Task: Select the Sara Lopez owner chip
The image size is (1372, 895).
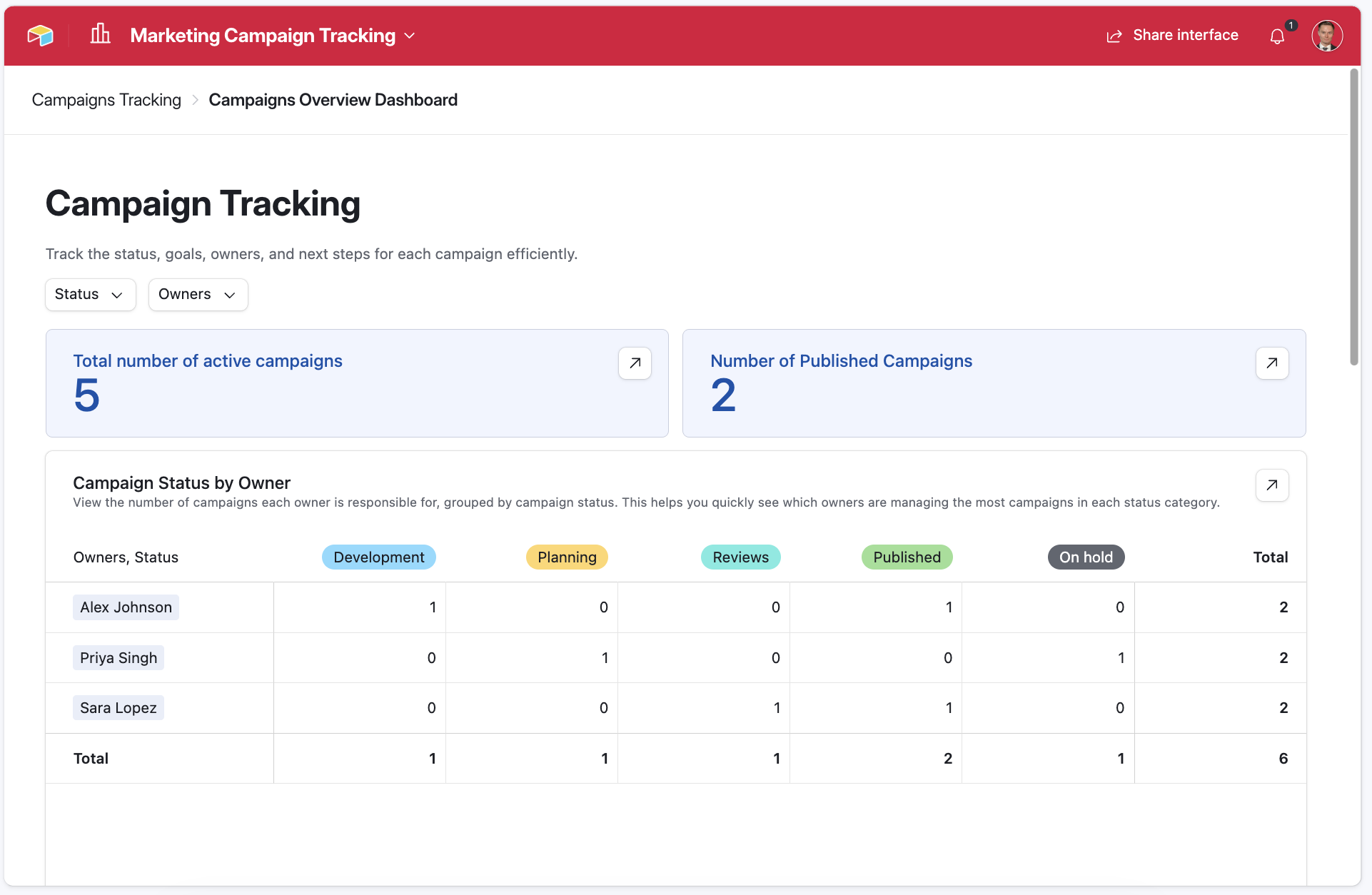Action: click(x=118, y=708)
